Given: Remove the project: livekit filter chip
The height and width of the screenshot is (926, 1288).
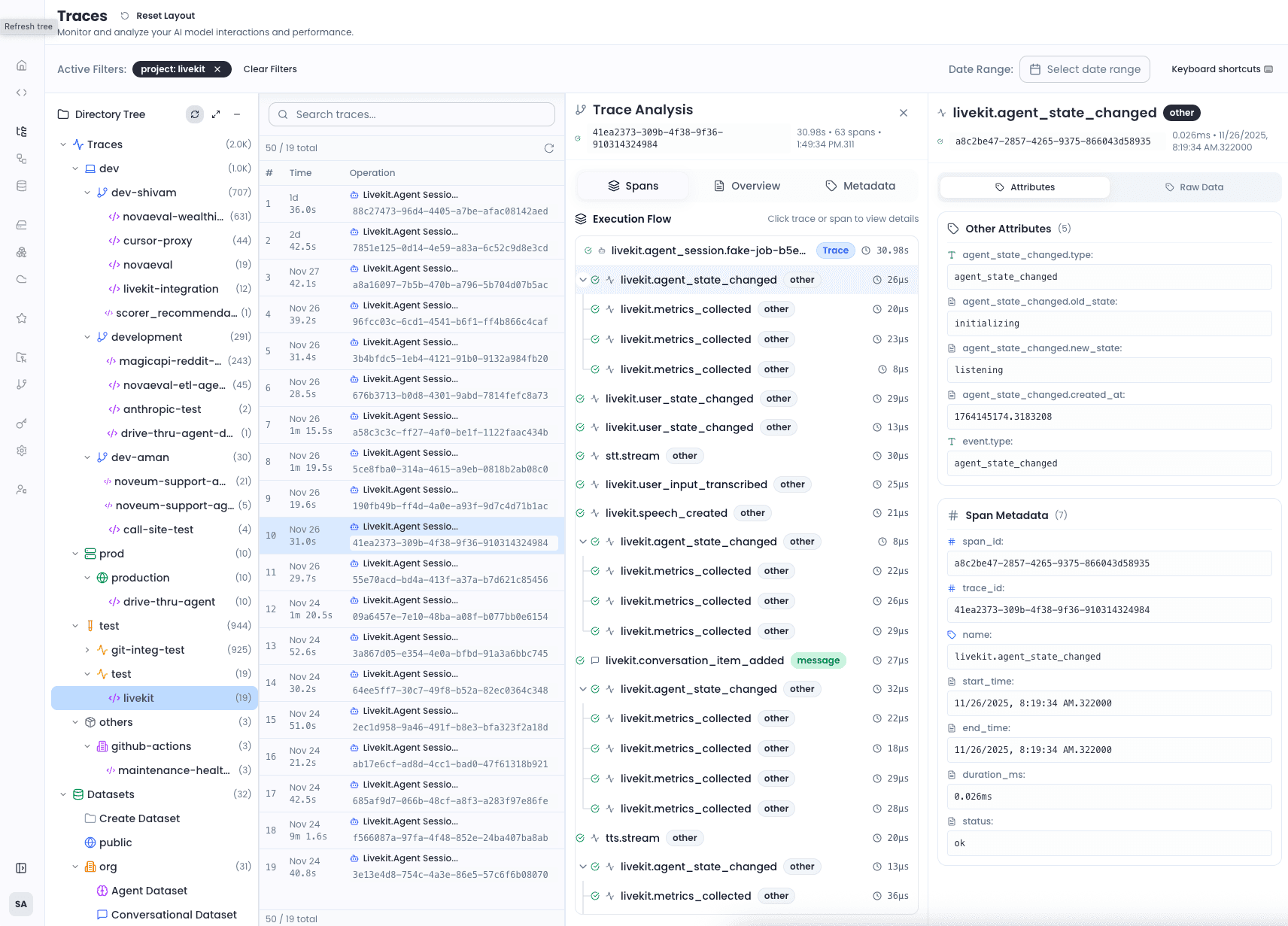Looking at the screenshot, I should click(217, 68).
